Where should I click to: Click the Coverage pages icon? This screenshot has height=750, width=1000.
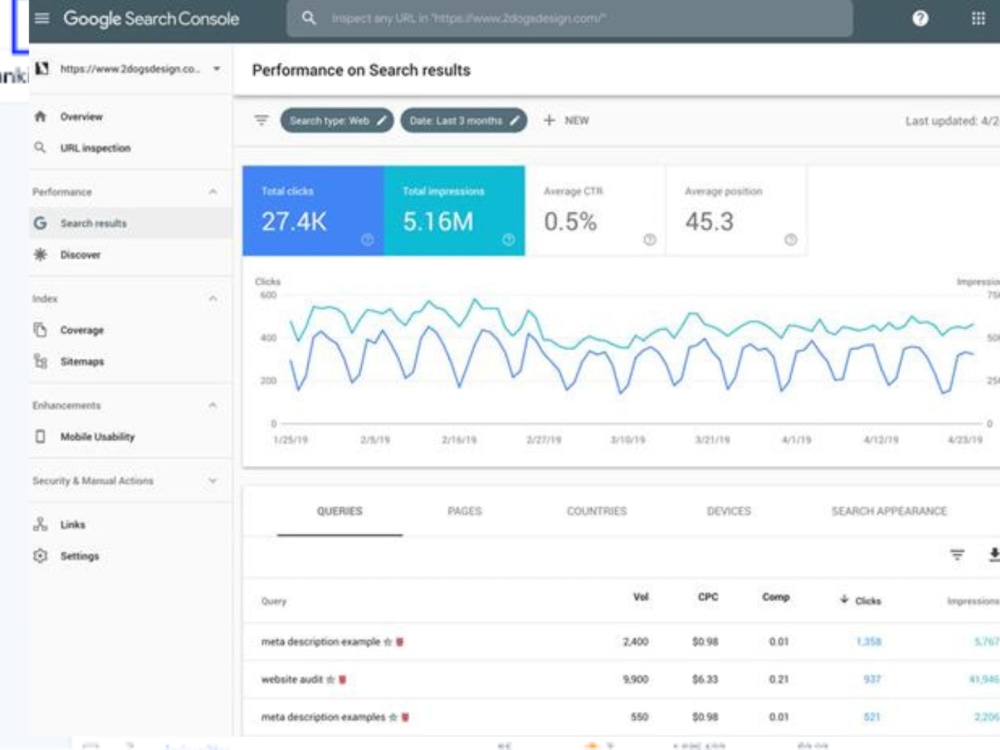pyautogui.click(x=40, y=330)
